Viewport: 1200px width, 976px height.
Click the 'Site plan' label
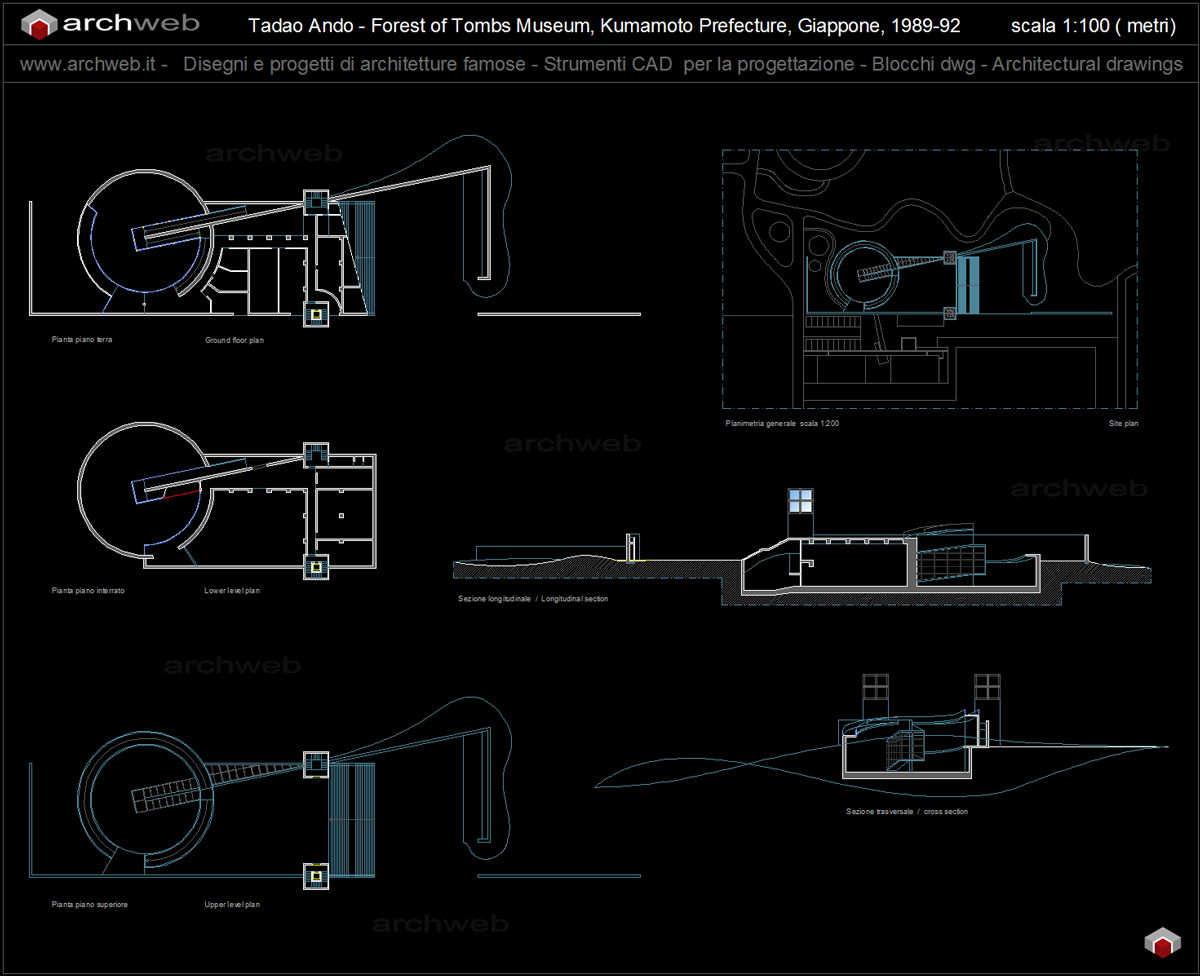tap(1124, 423)
